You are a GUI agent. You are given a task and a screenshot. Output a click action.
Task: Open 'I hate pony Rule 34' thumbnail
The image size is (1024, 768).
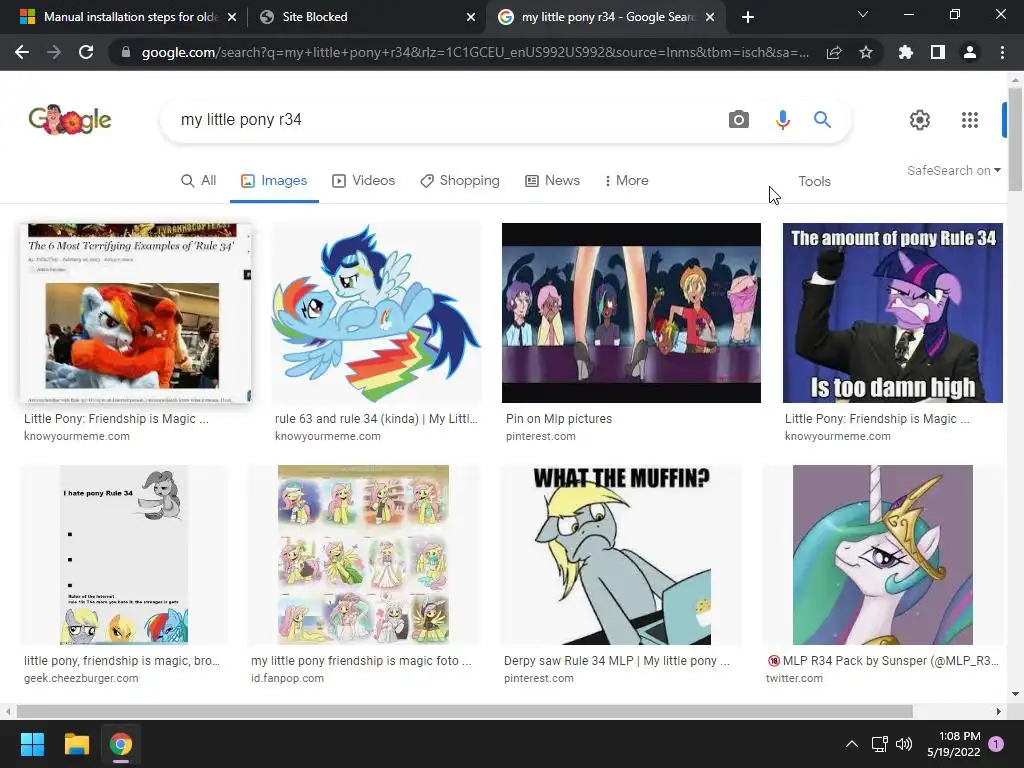(x=124, y=555)
